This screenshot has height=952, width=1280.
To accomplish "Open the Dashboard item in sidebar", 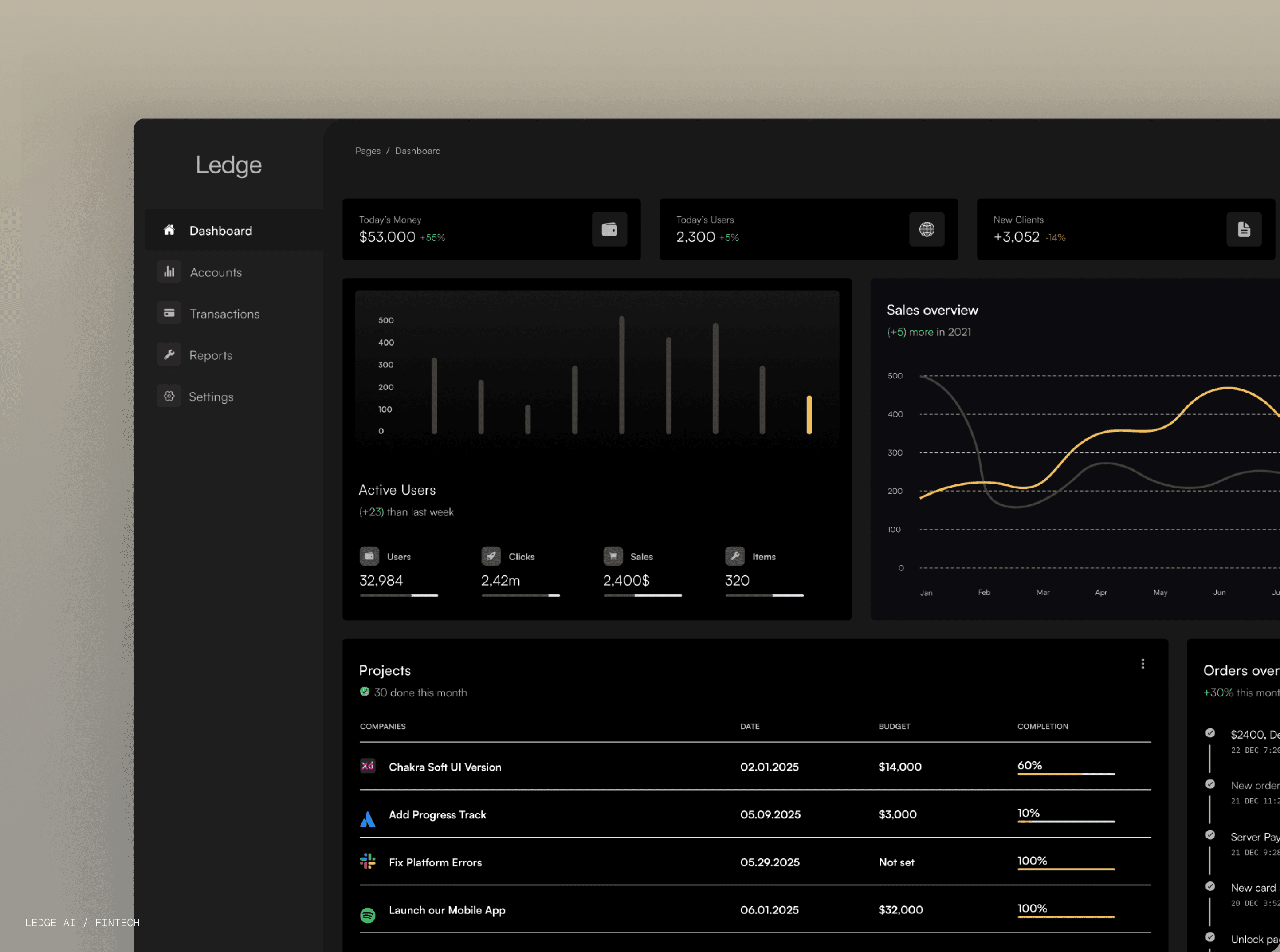I will pyautogui.click(x=220, y=231).
